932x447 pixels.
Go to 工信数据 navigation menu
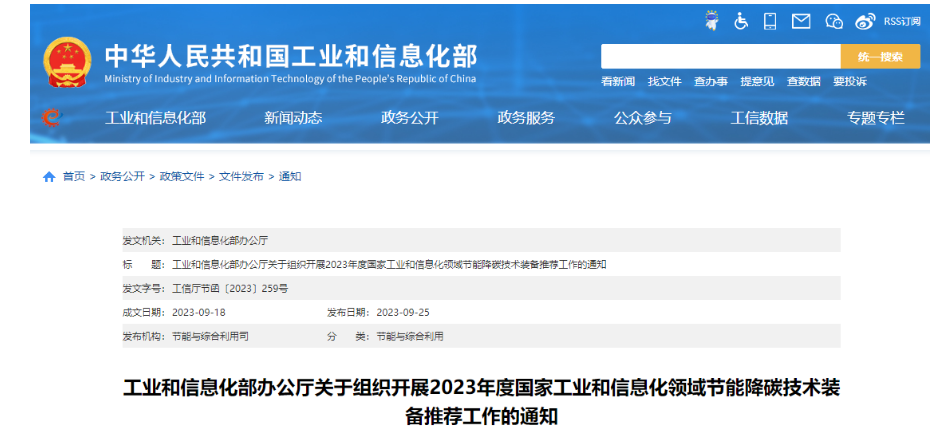click(x=759, y=118)
